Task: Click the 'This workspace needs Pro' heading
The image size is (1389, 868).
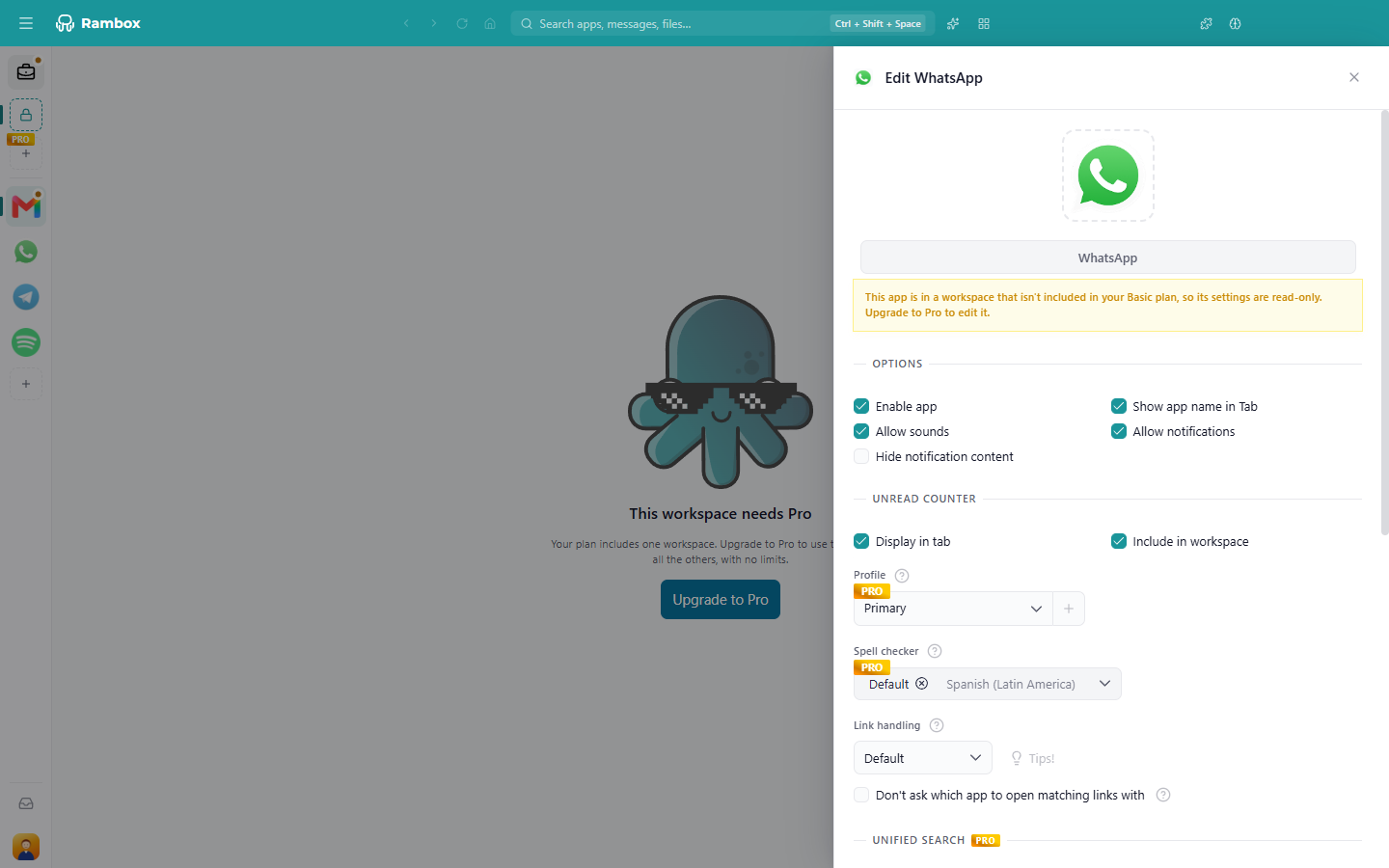Action: [721, 514]
